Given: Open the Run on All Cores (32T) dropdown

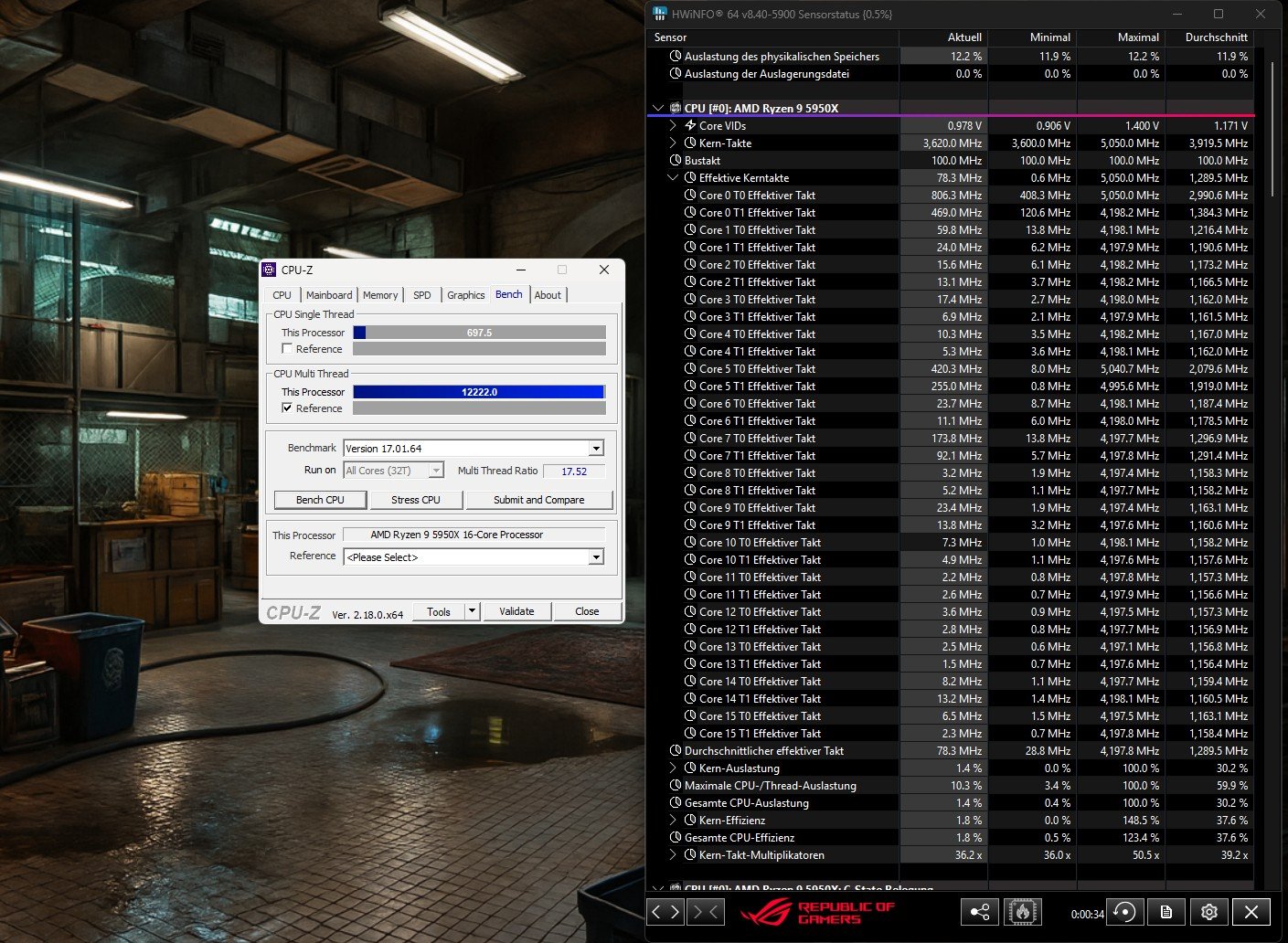Looking at the screenshot, I should (436, 471).
